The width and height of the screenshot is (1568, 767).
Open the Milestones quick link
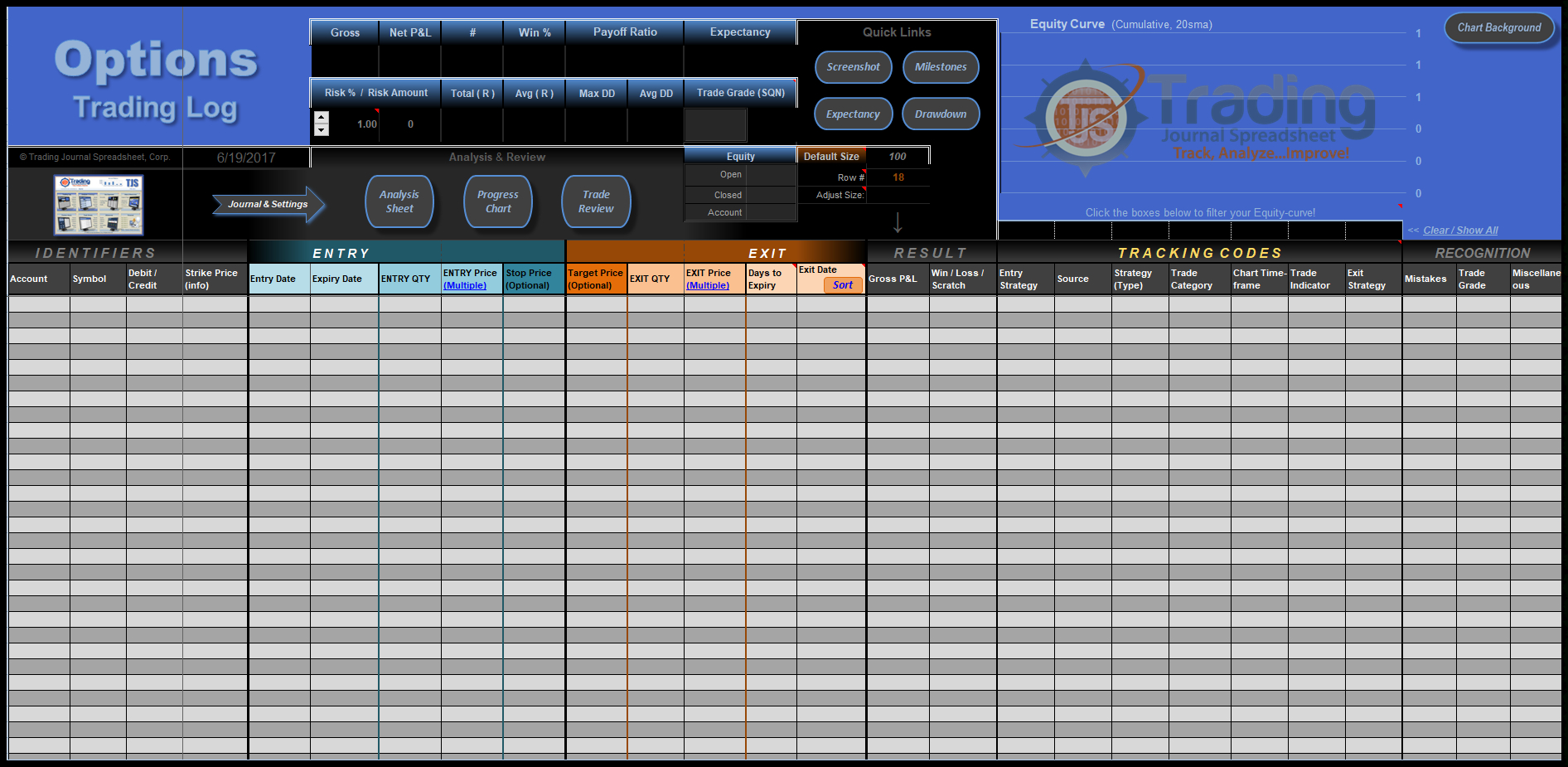coord(941,67)
